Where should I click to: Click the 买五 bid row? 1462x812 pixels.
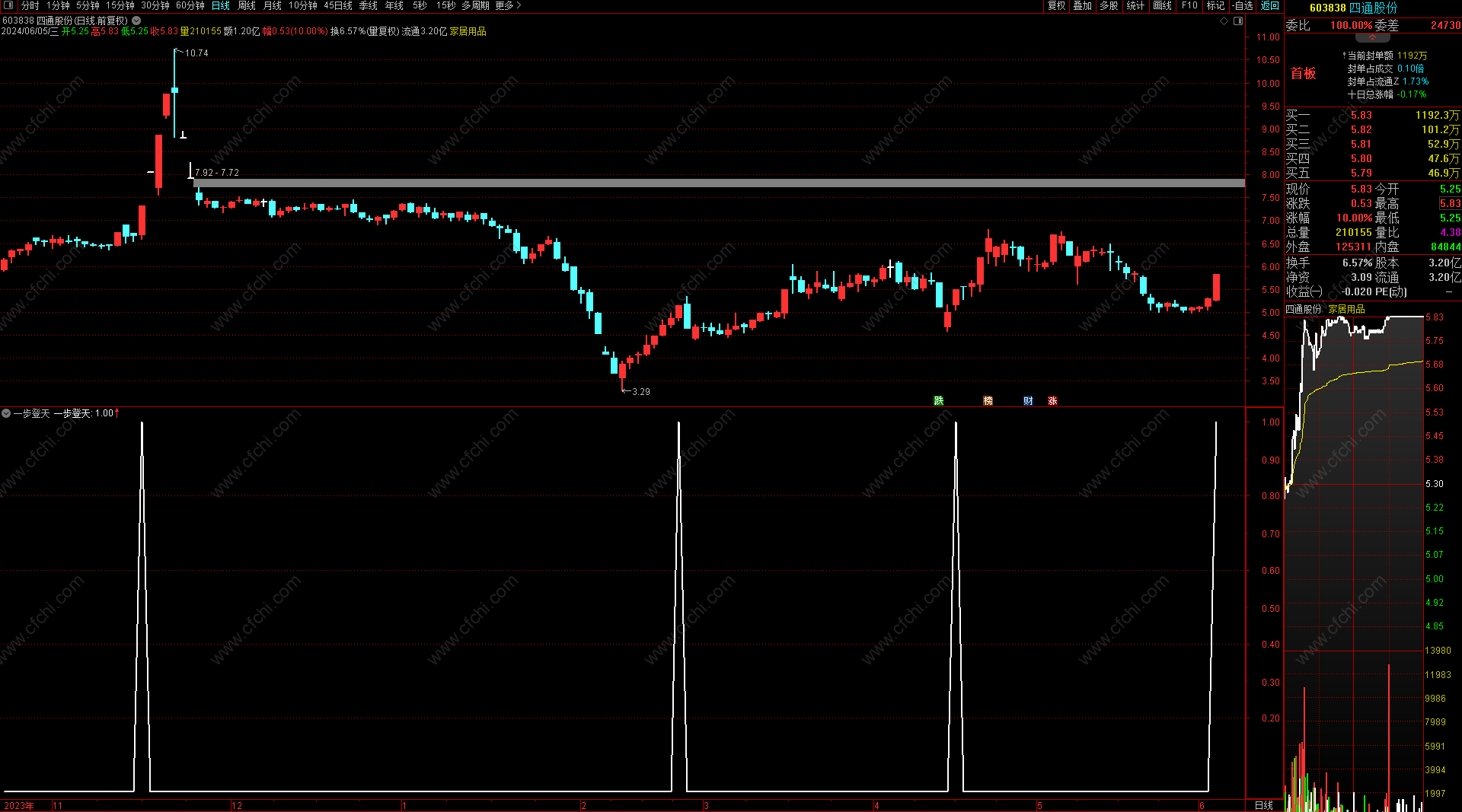(x=1373, y=173)
